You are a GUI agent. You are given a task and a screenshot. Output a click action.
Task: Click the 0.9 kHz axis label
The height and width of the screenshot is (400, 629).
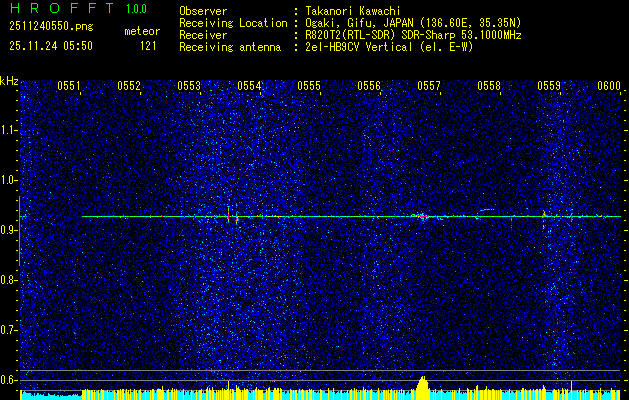[x=8, y=230]
